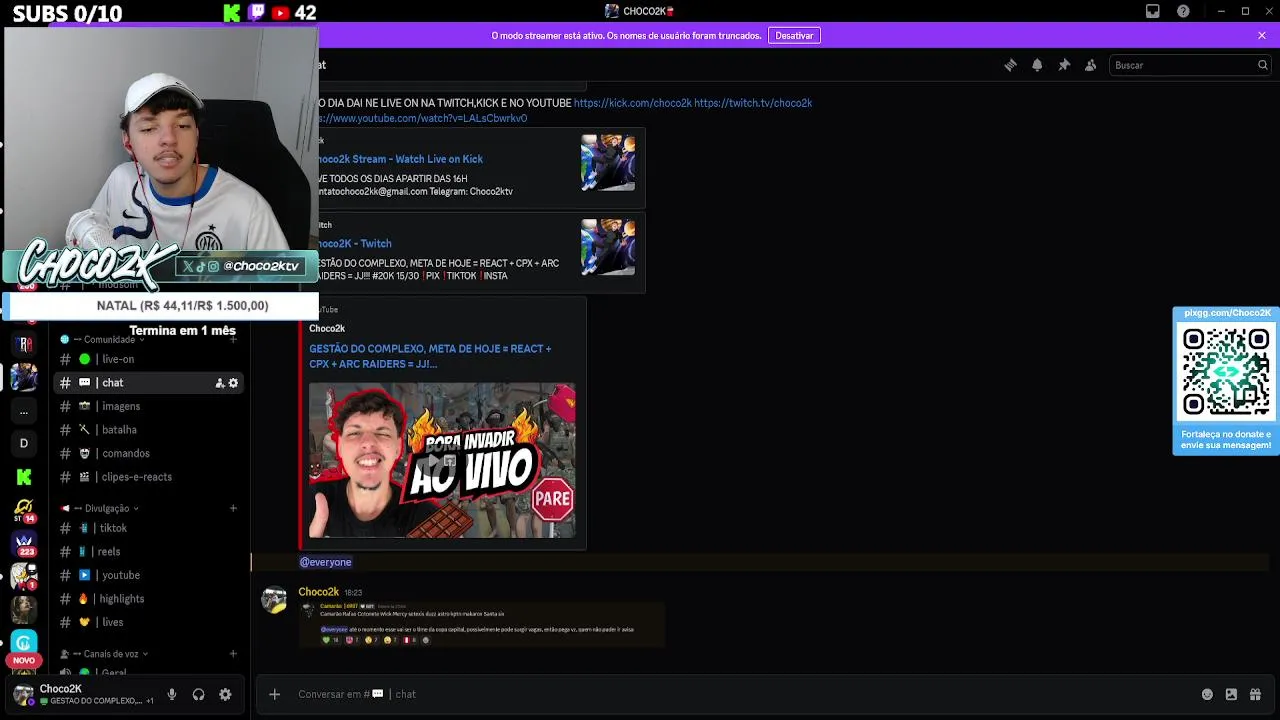This screenshot has width=1280, height=720.
Task: Open Choco2k message avatar
Action: click(x=274, y=599)
